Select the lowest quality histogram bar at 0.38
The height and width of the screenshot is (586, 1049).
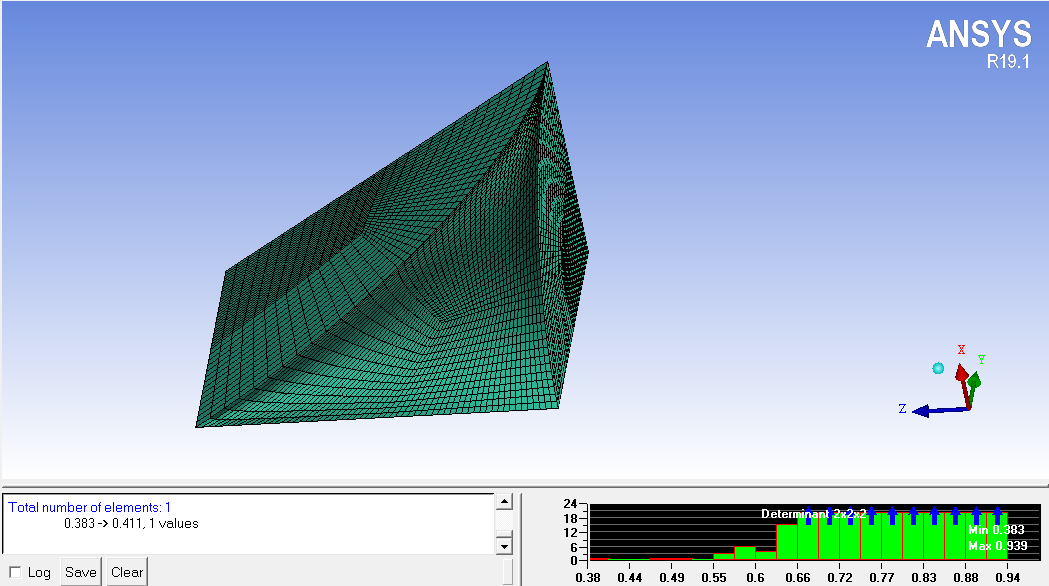tap(598, 558)
